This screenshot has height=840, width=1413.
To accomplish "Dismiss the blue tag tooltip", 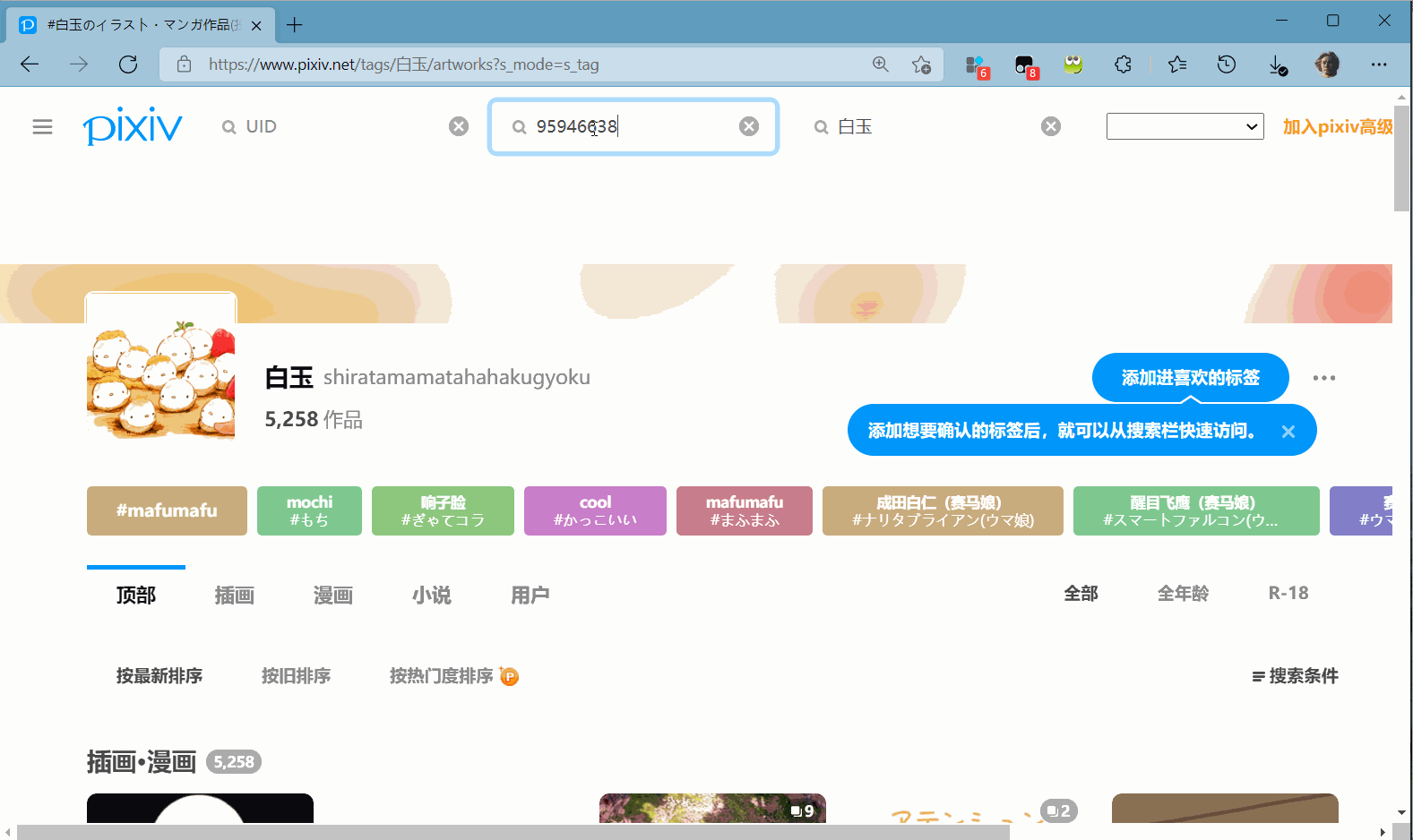I will (1288, 432).
